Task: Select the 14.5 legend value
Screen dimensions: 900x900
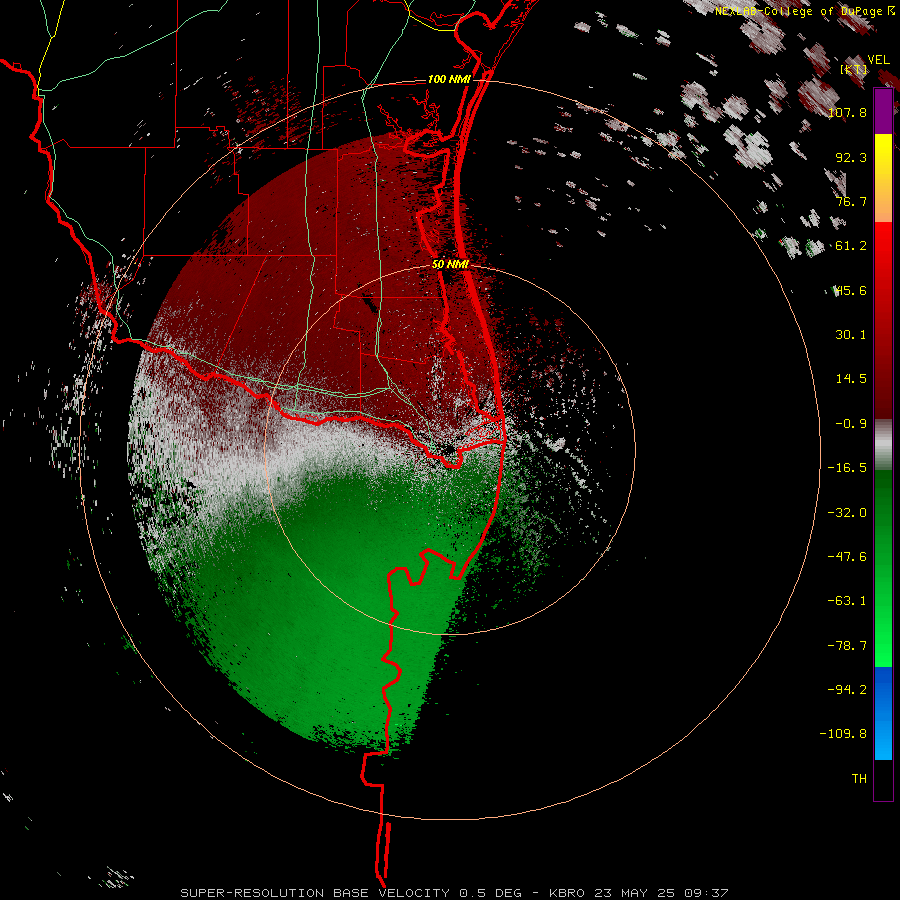Action: click(851, 379)
